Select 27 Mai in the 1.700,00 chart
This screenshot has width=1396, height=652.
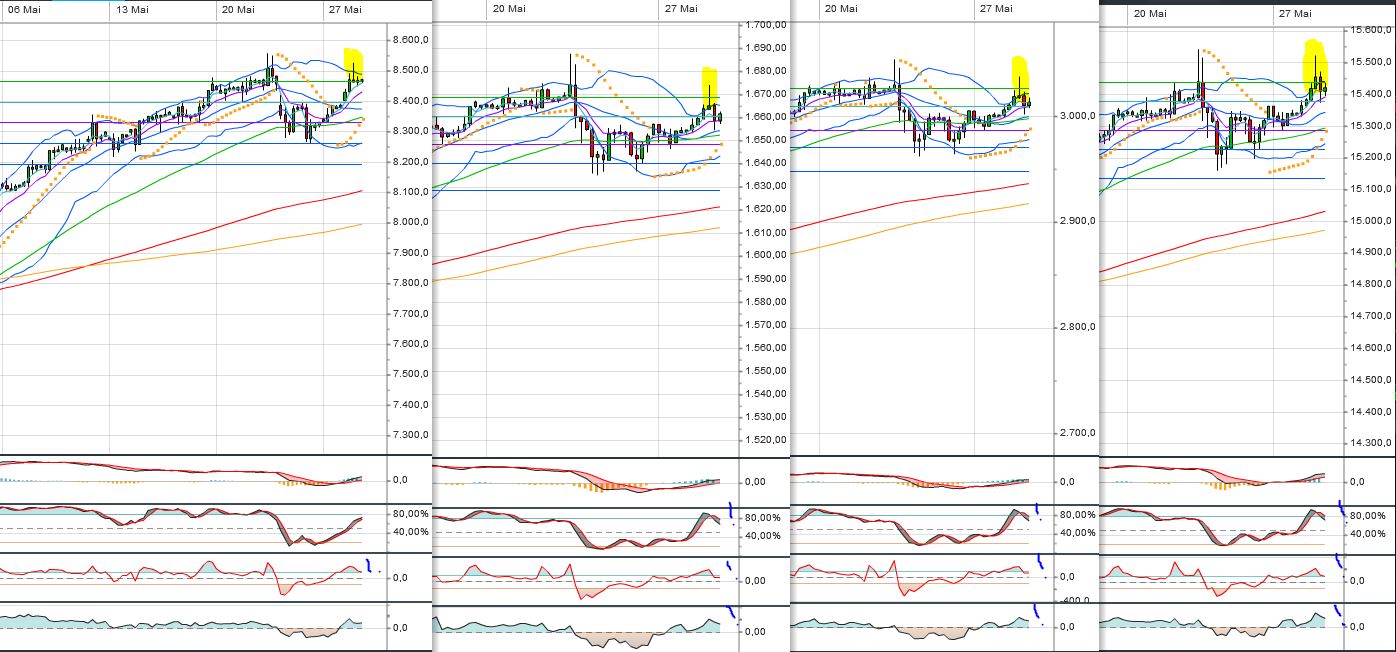[x=681, y=9]
